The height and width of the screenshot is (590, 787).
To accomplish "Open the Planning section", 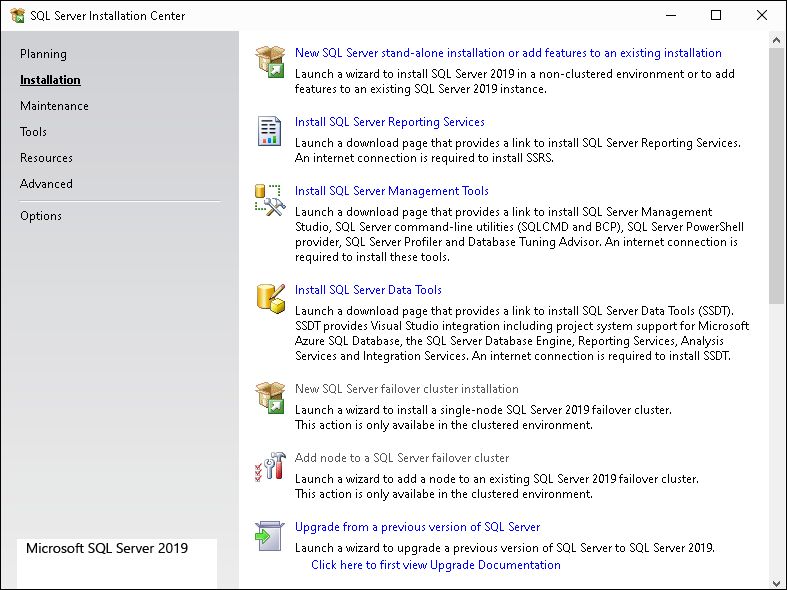I will point(43,54).
